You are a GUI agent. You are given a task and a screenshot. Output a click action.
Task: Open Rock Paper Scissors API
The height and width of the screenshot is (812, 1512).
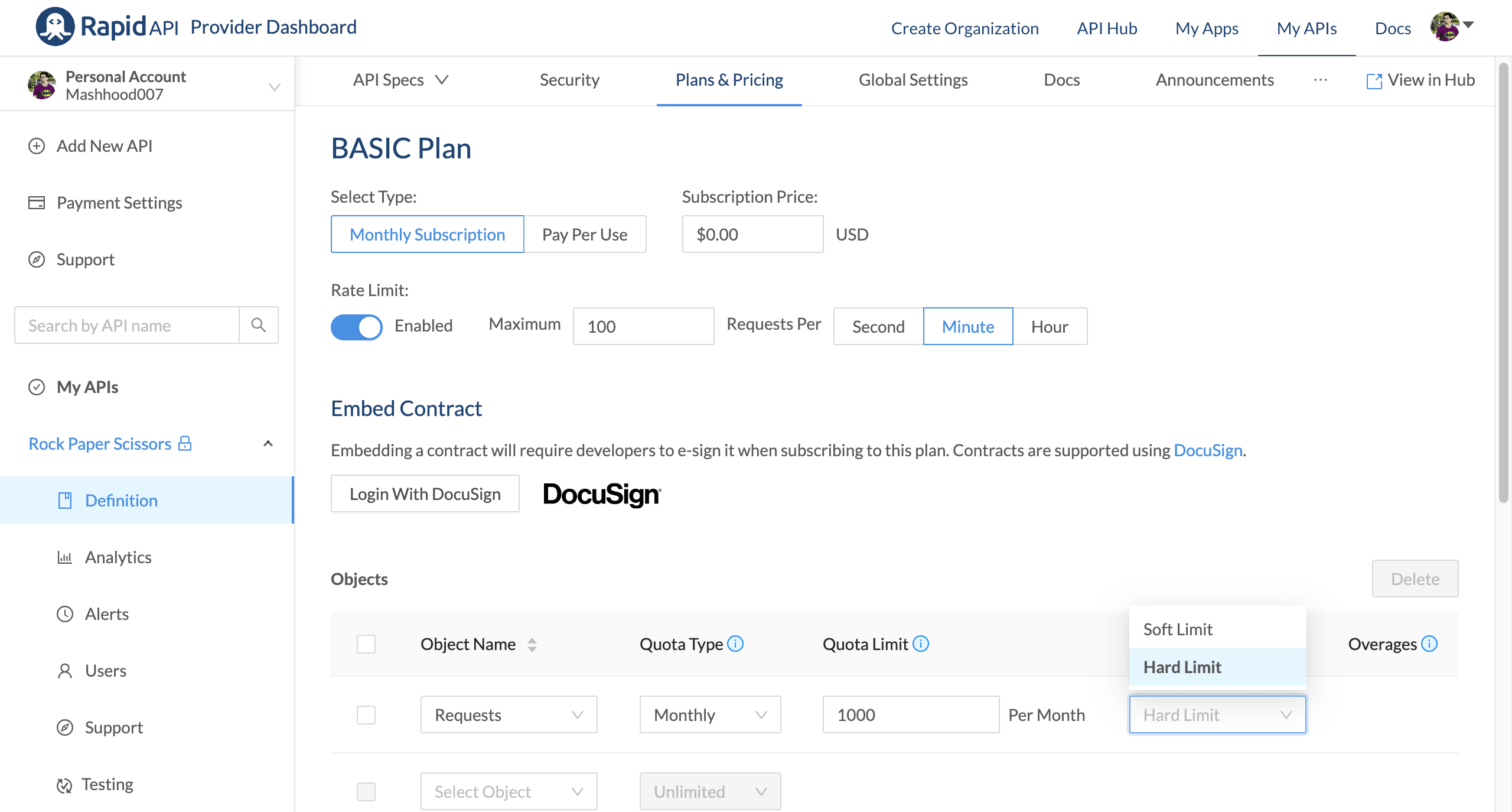coord(100,443)
